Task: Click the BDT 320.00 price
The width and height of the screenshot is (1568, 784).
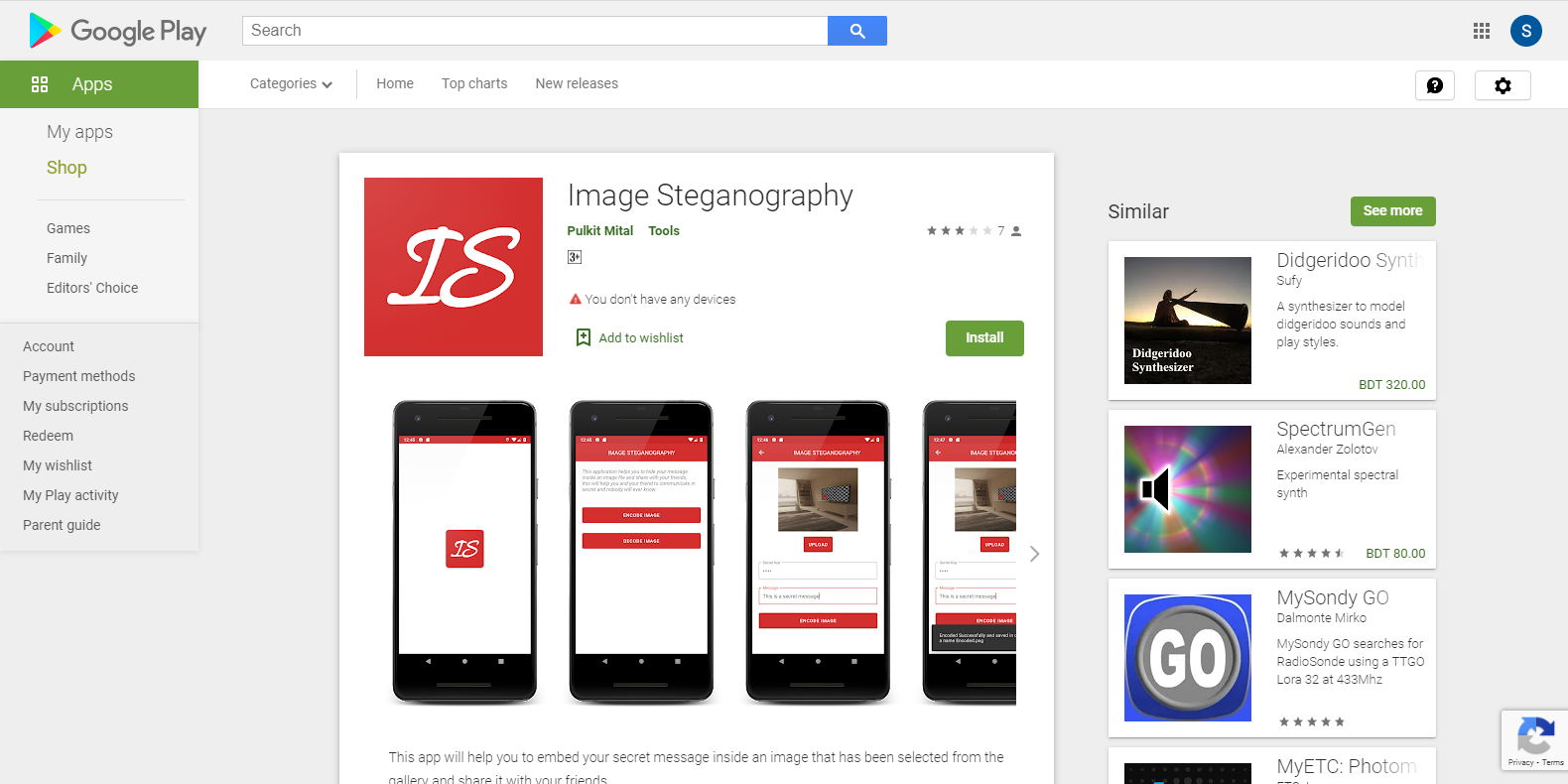Action: [x=1391, y=385]
